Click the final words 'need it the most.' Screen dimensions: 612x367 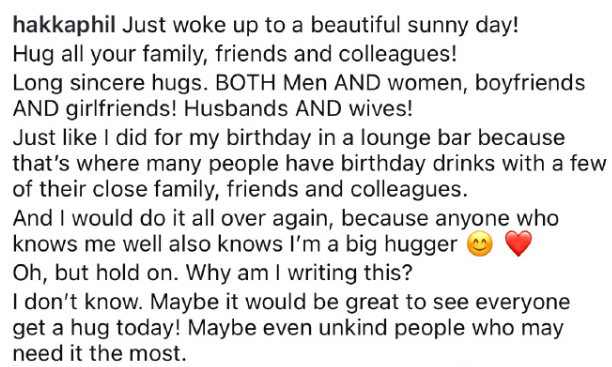[100, 354]
